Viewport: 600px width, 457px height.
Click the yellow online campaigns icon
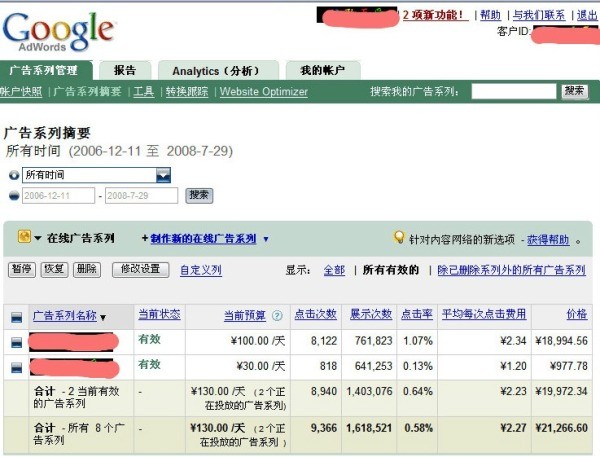24,238
